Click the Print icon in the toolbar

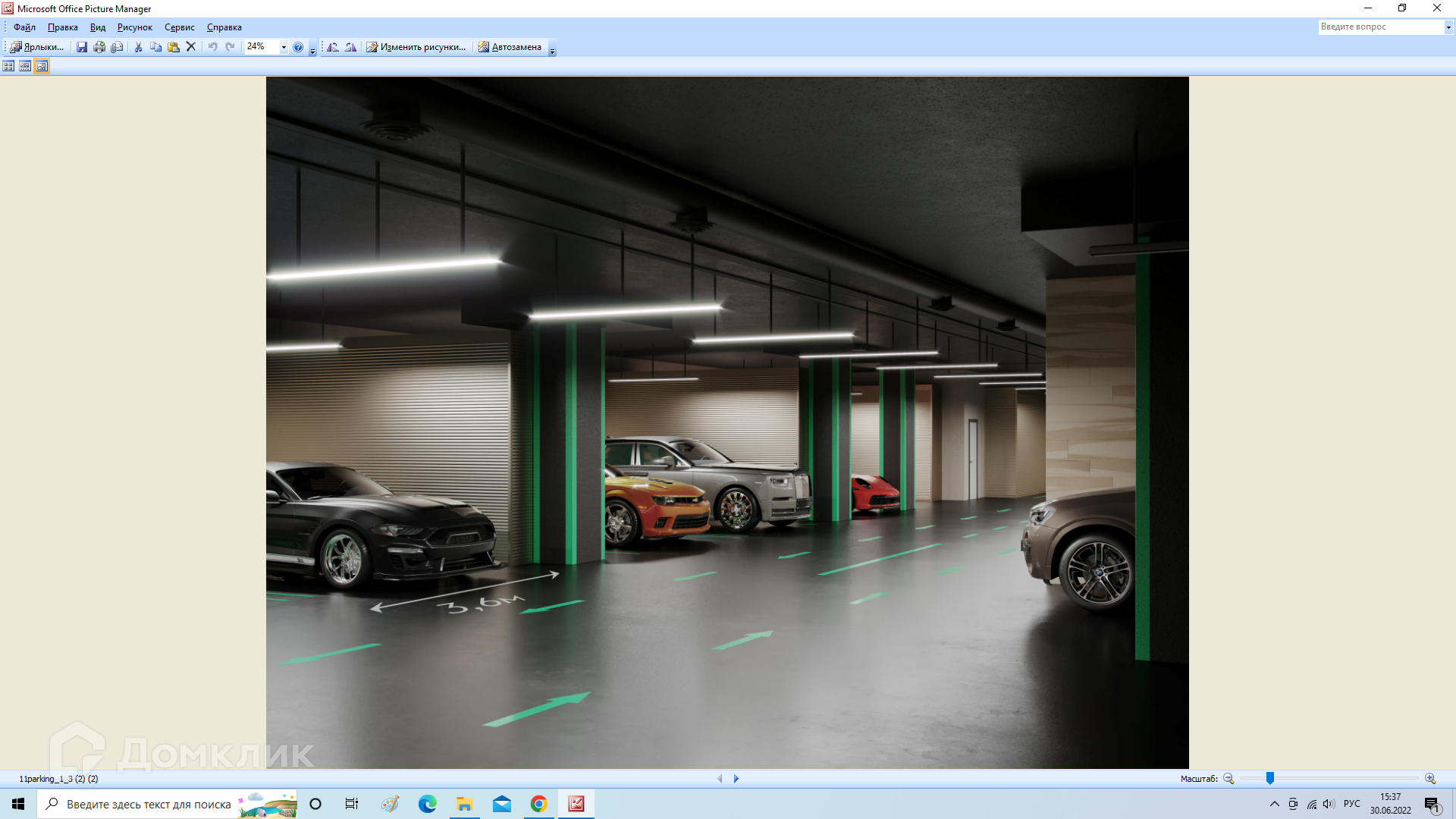pos(99,47)
